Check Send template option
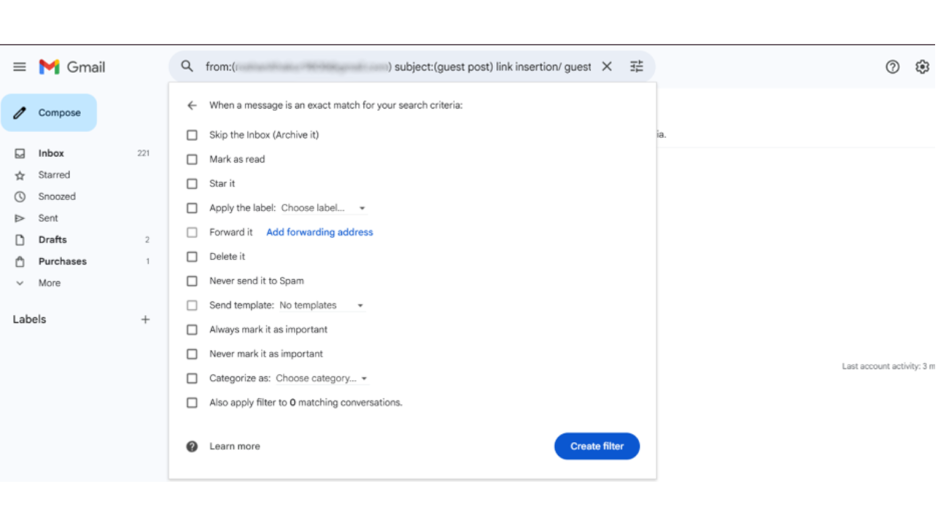The width and height of the screenshot is (936, 526). click(192, 305)
